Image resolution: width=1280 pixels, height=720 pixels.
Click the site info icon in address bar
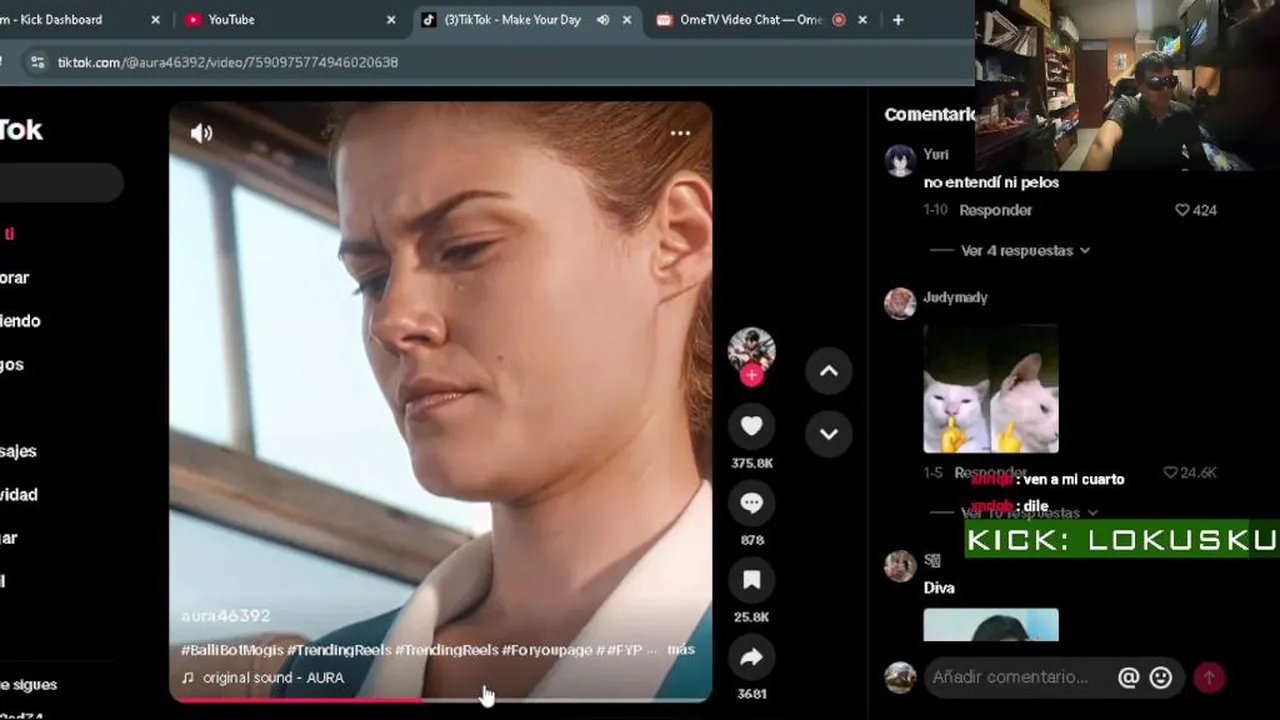[37, 62]
